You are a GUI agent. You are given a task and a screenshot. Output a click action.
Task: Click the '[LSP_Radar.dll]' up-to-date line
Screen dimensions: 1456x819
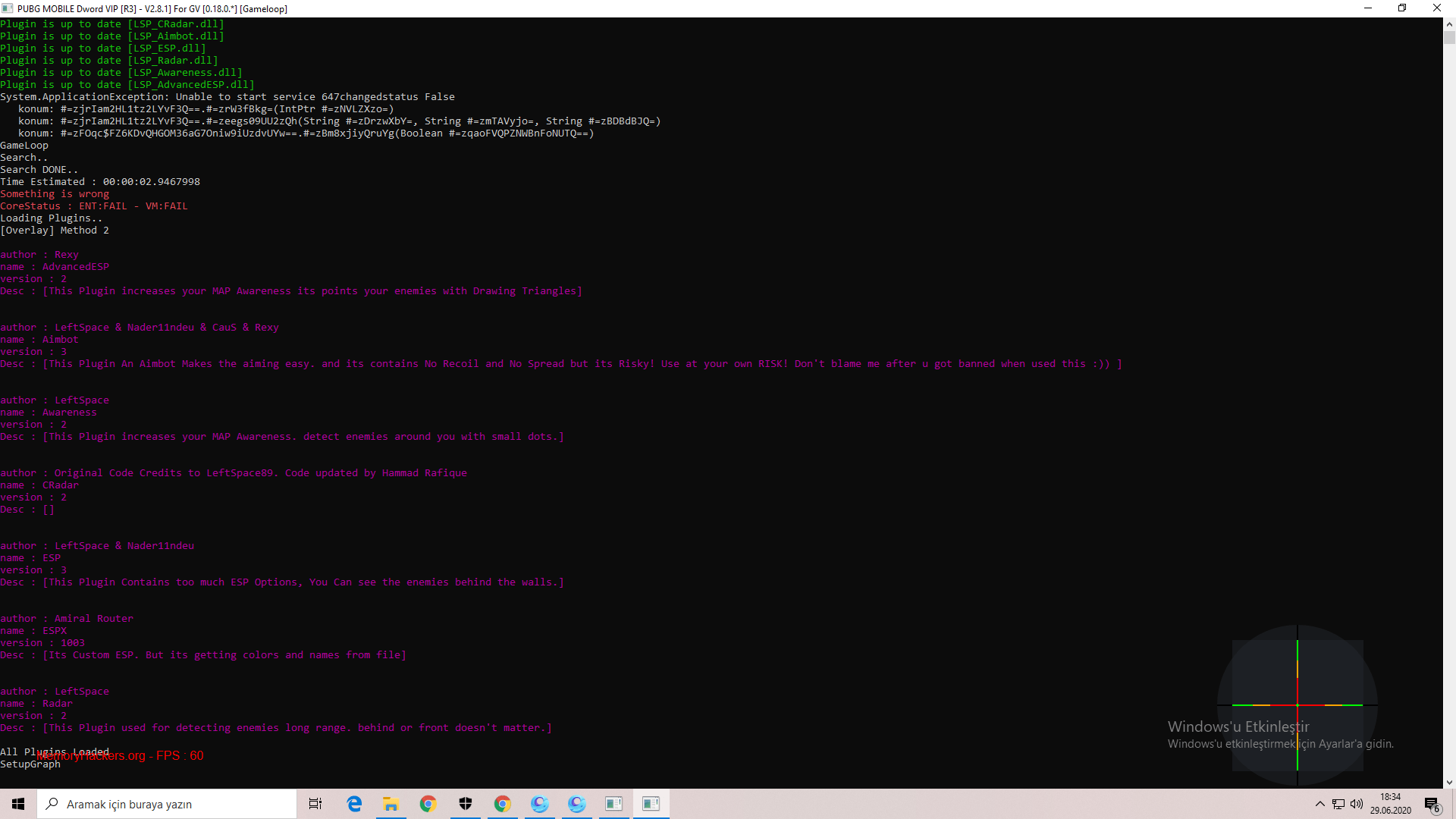pyautogui.click(x=109, y=61)
